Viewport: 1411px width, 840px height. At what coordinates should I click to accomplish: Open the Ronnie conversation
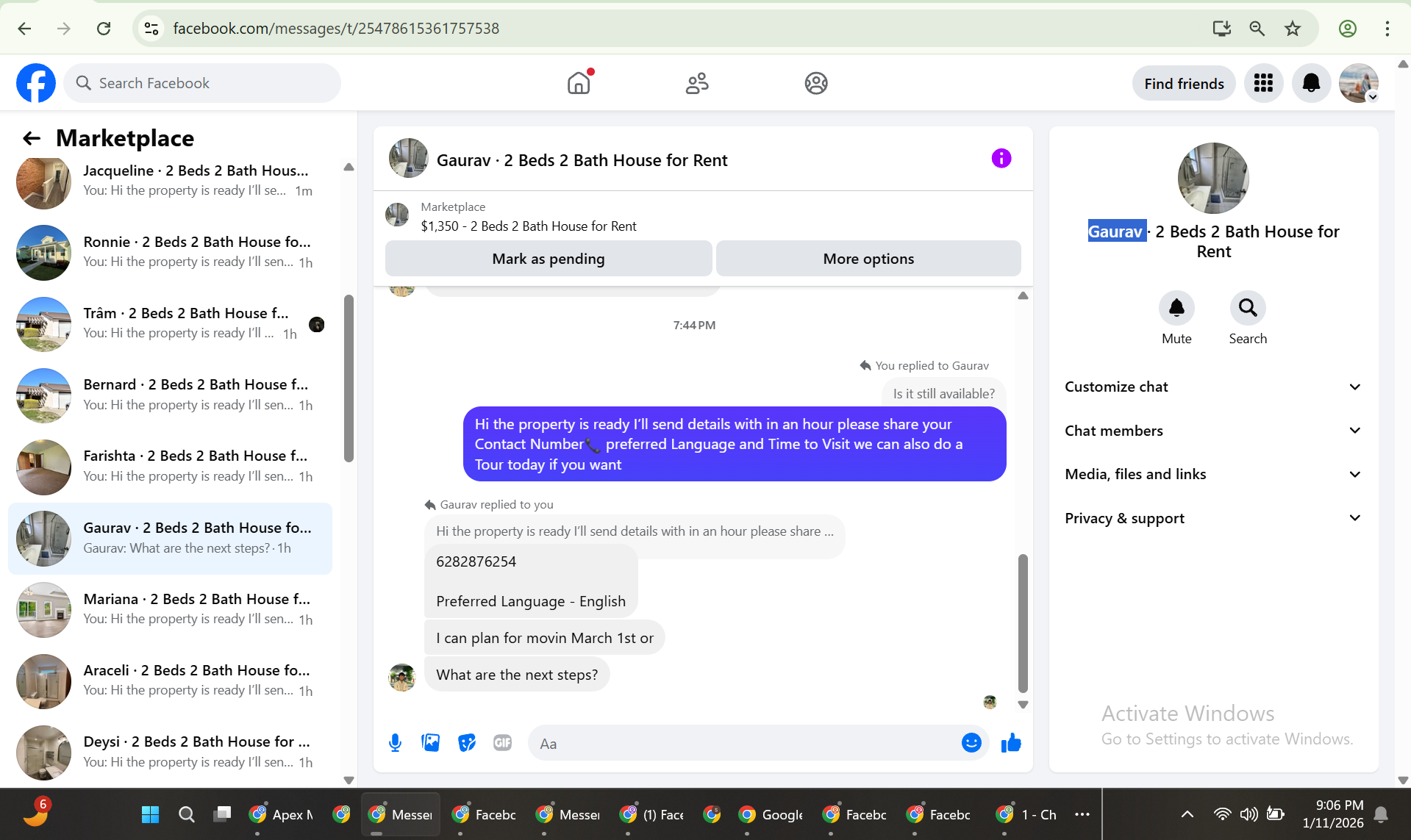171,252
